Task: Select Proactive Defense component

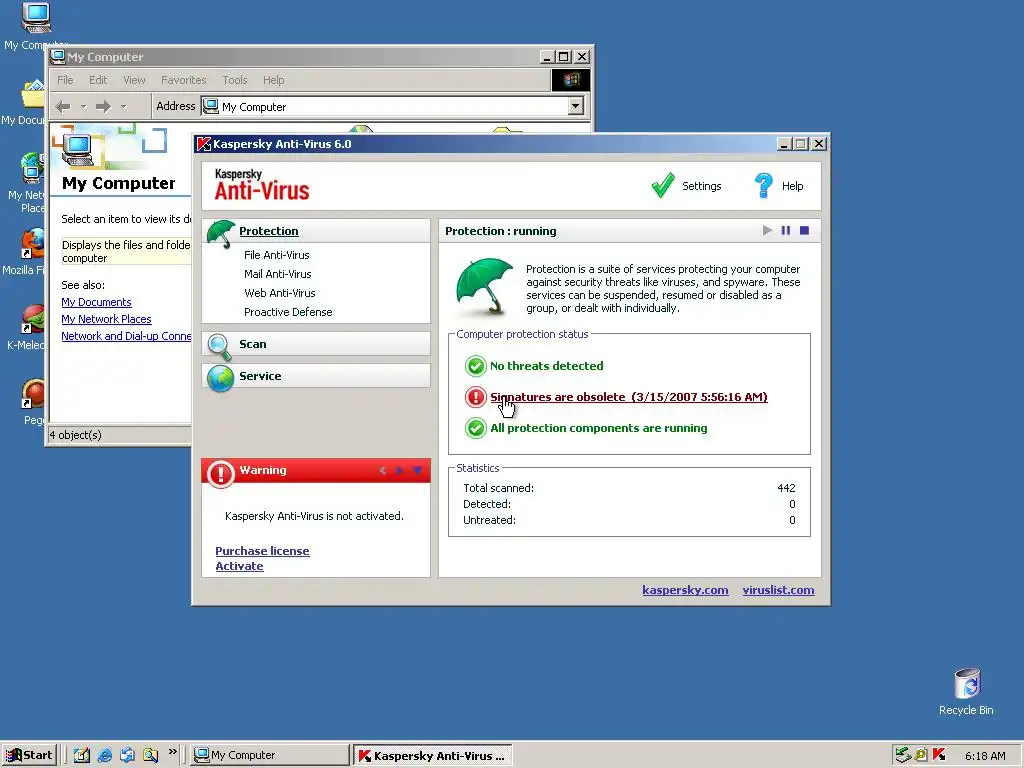Action: click(288, 312)
